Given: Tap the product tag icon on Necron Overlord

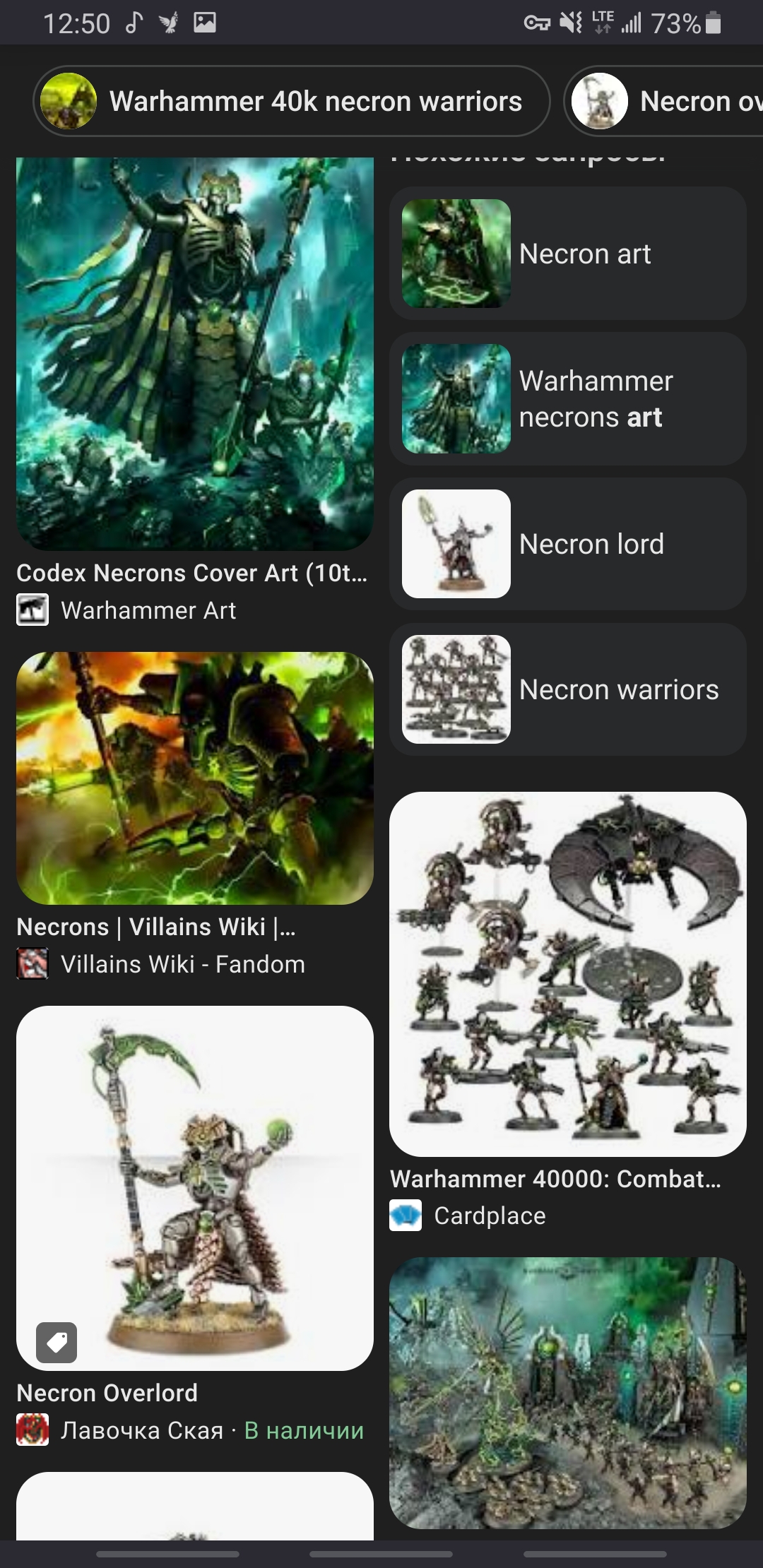Looking at the screenshot, I should pyautogui.click(x=57, y=1342).
